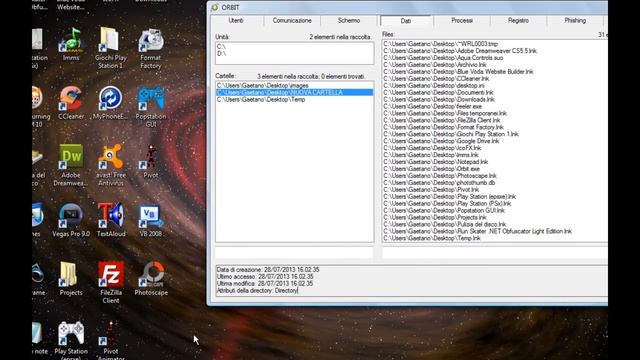Launch Vegas Pro 9.0 icon
The image size is (640, 360).
[x=71, y=220]
